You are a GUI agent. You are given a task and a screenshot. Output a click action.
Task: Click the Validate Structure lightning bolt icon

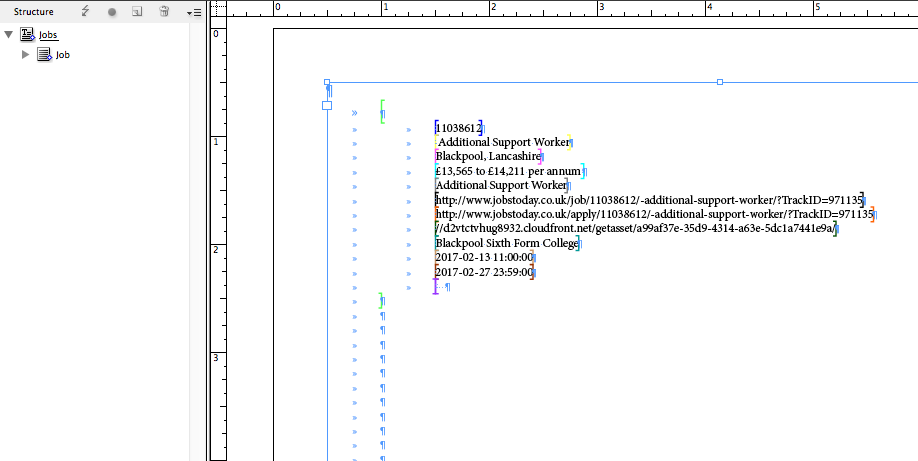[85, 11]
